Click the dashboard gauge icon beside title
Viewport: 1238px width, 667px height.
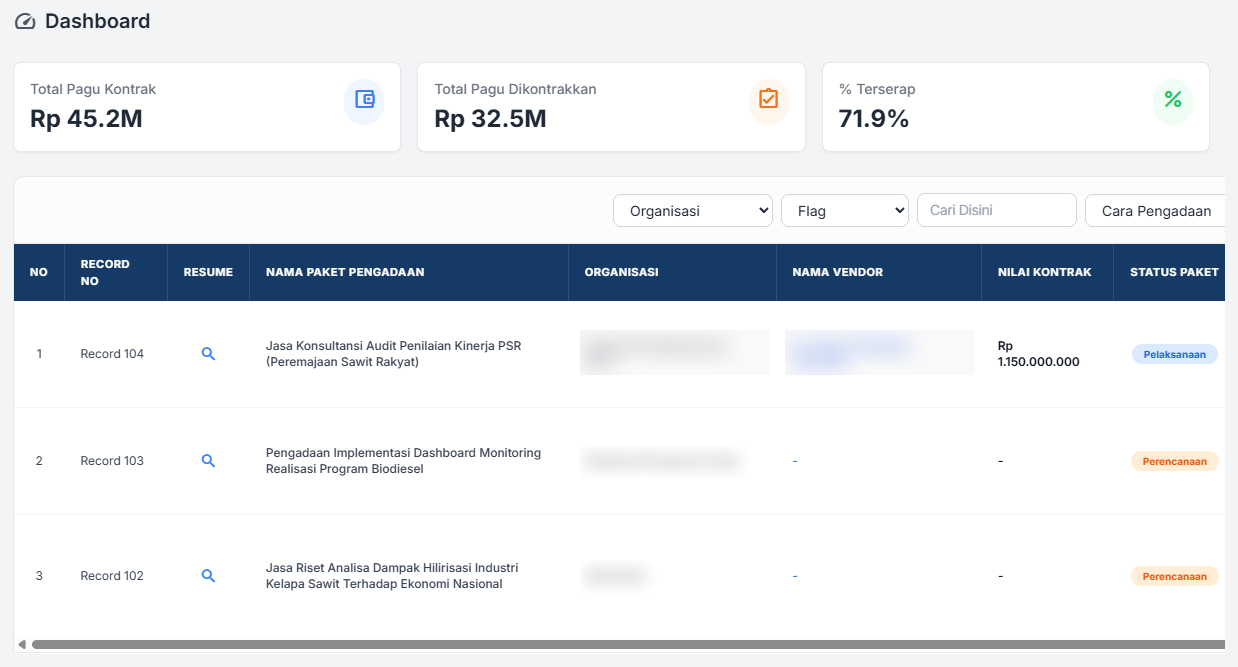25,21
